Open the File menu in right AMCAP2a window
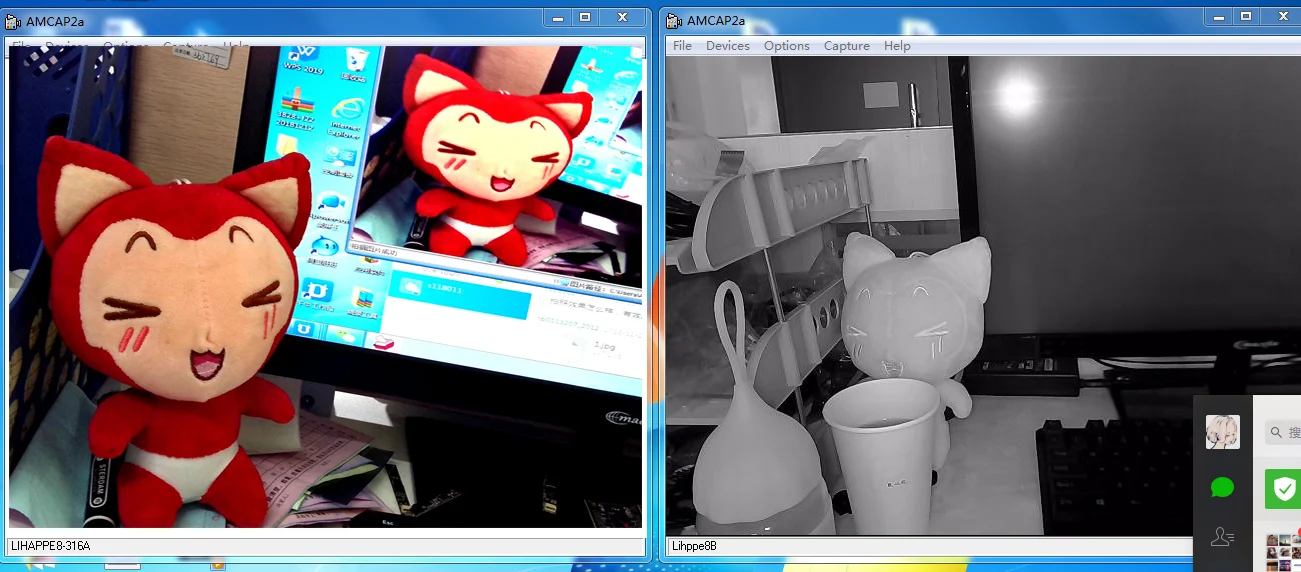Image resolution: width=1301 pixels, height=572 pixels. 682,46
